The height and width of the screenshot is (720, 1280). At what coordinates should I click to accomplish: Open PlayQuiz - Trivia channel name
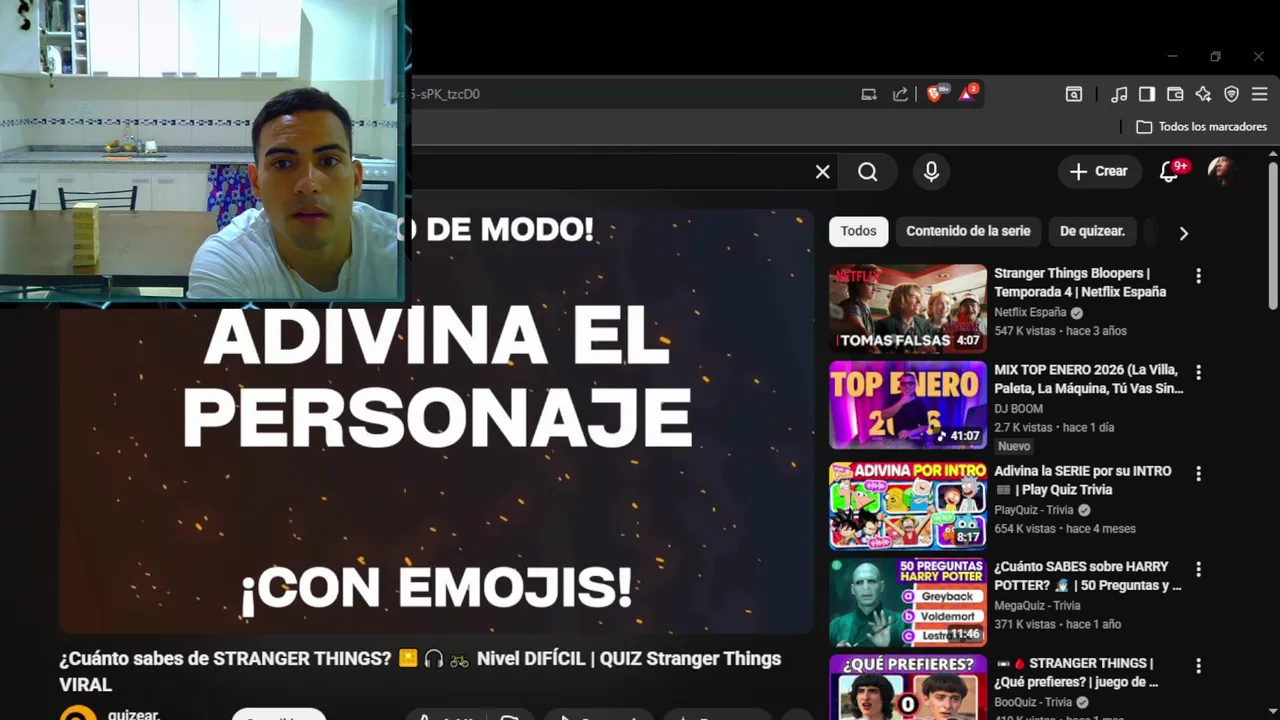pos(1034,510)
